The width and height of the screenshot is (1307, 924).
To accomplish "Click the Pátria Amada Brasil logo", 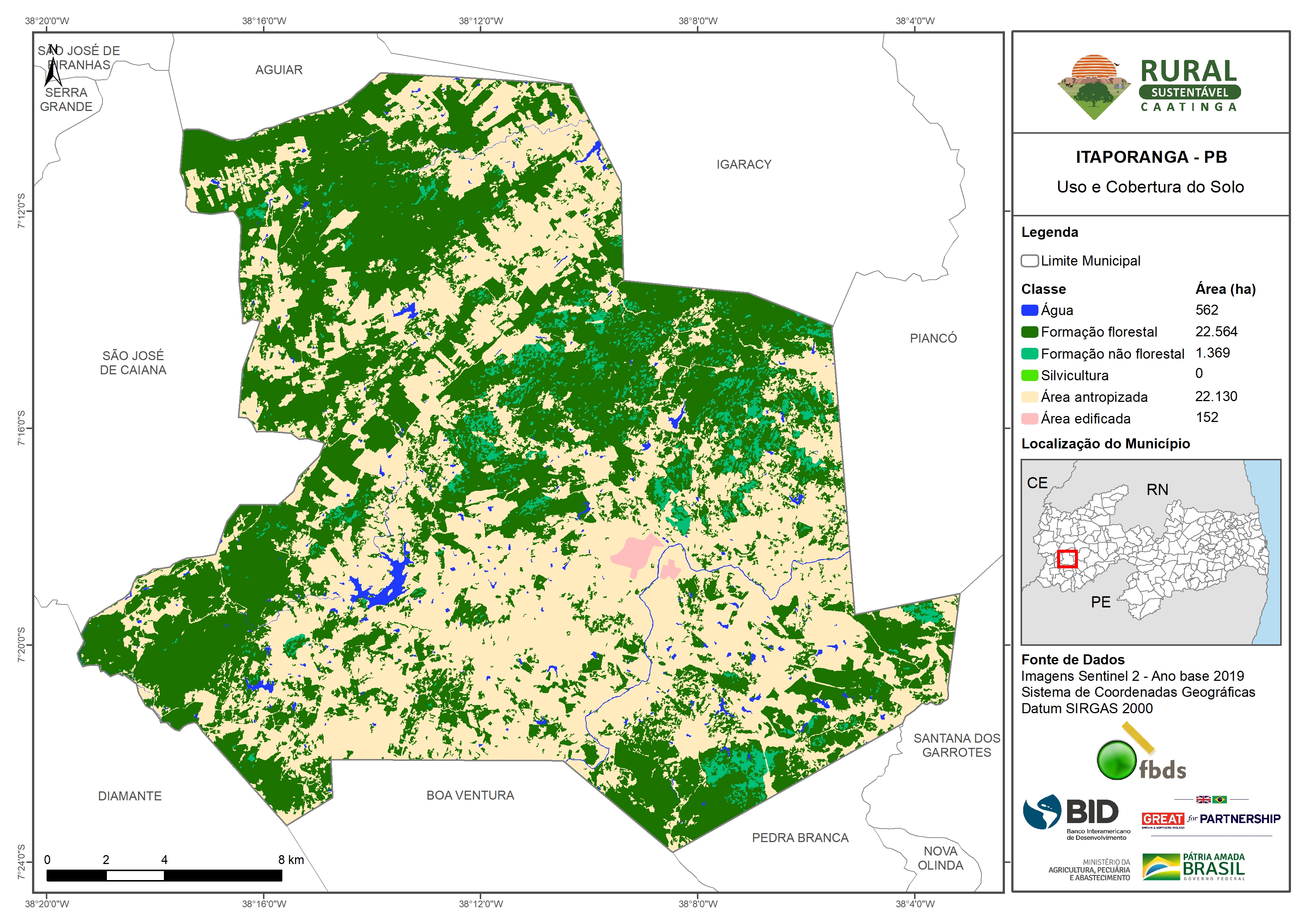I will [x=1193, y=867].
